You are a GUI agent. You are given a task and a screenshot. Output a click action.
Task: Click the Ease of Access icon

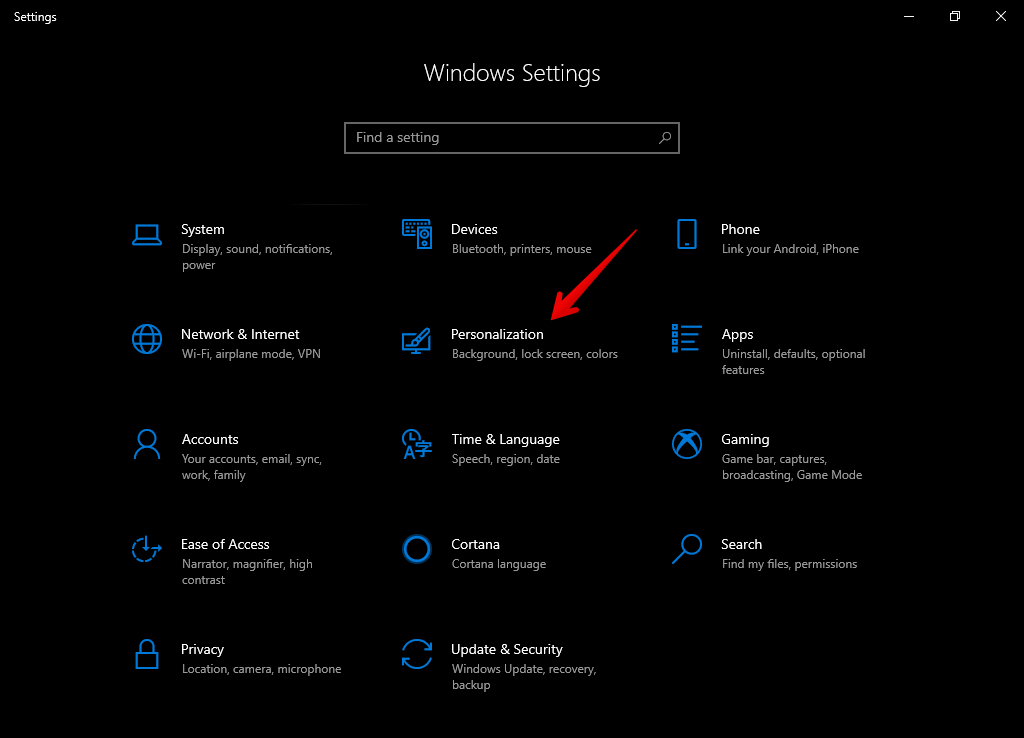pyautogui.click(x=147, y=549)
